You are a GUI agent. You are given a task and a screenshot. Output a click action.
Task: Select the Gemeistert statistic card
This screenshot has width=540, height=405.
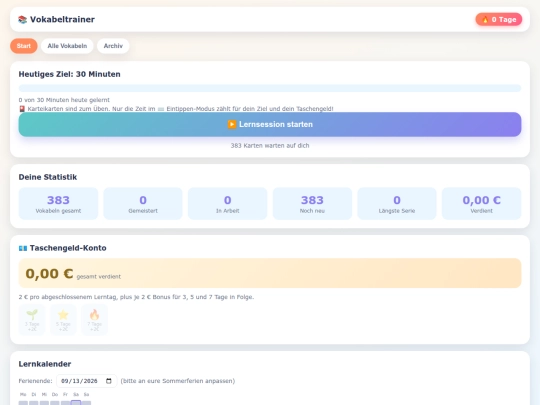[143, 204]
